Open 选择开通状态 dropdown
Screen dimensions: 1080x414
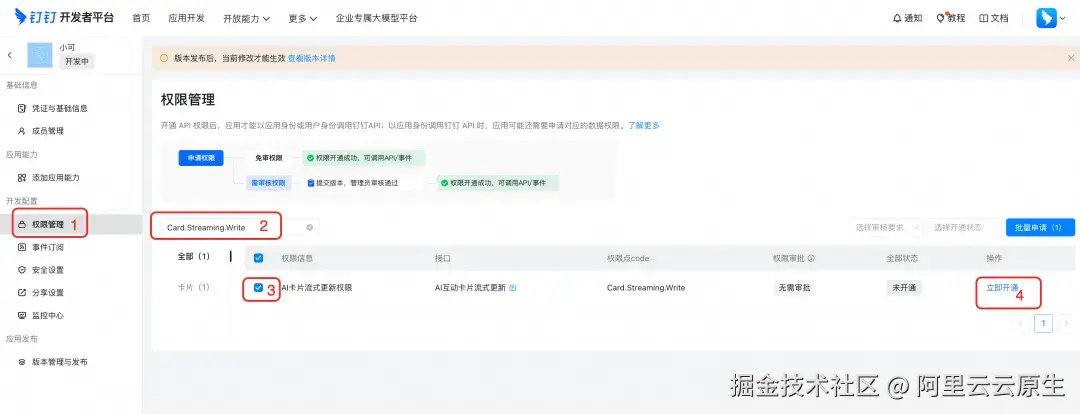point(964,227)
